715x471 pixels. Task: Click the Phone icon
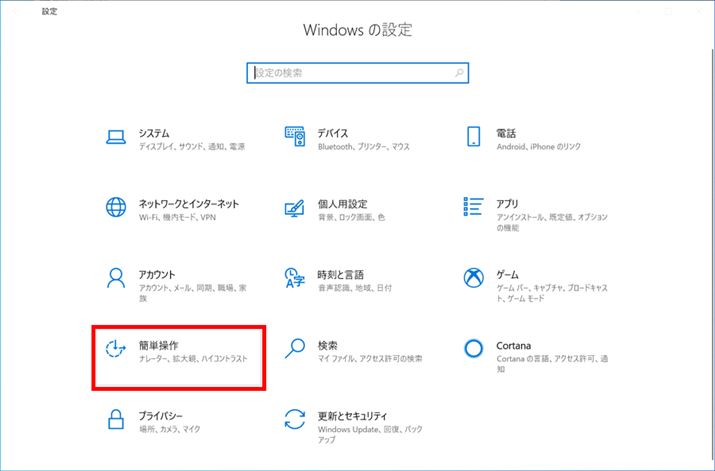tap(474, 137)
